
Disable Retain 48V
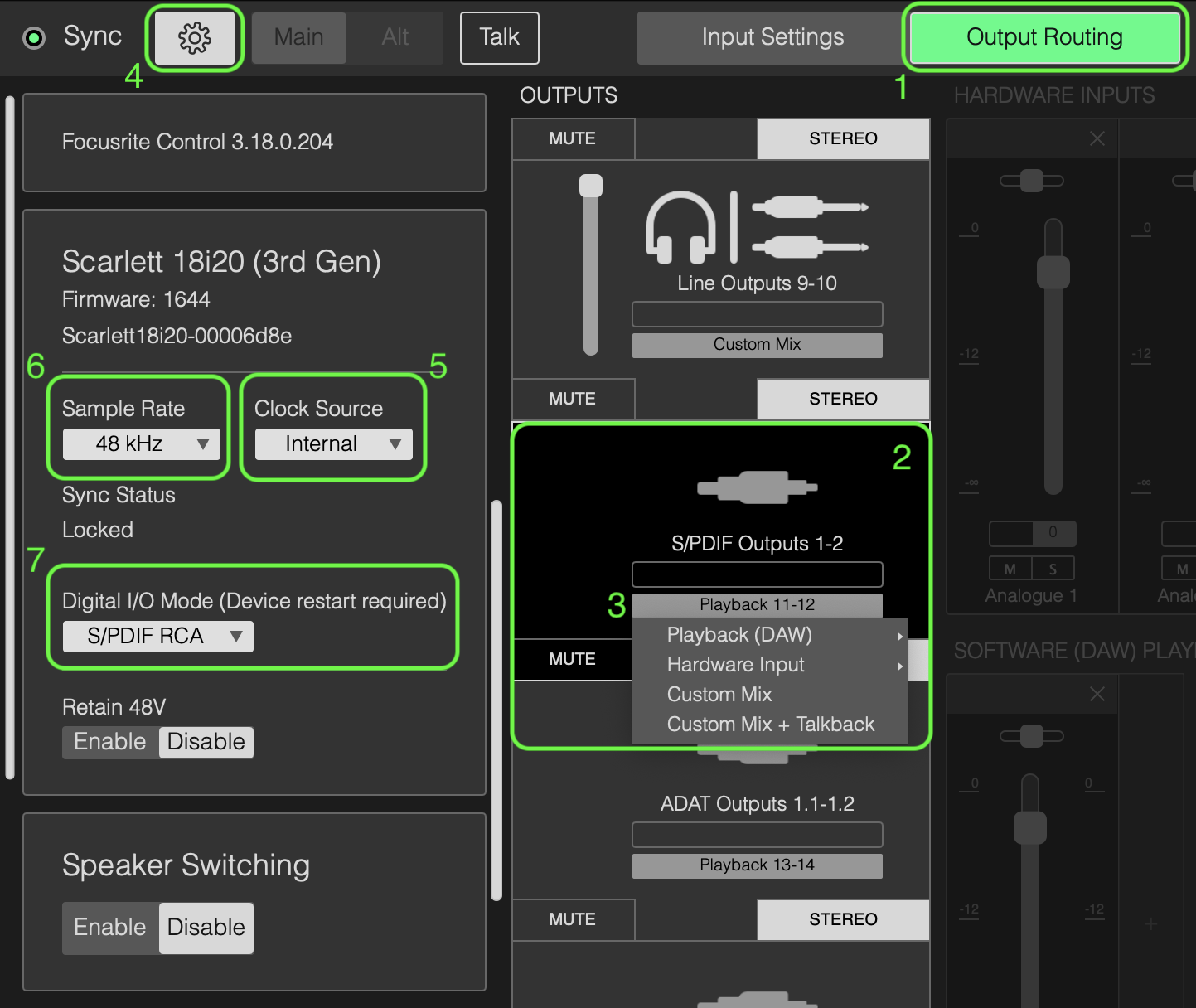click(x=206, y=742)
